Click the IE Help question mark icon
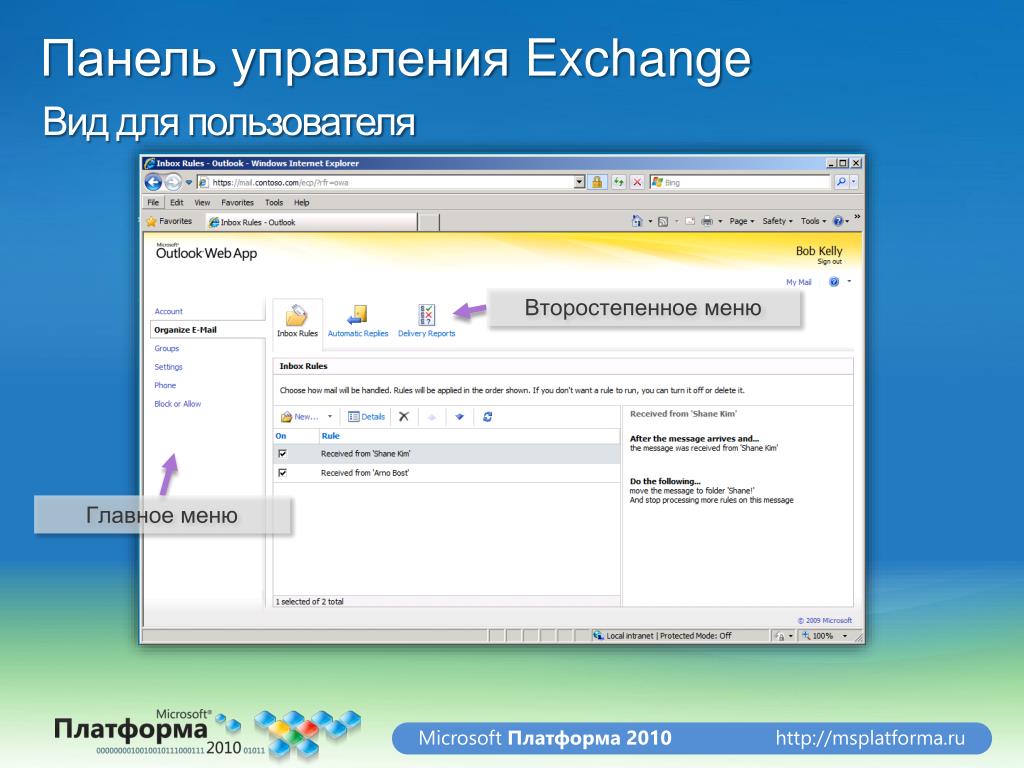Screen dimensions: 1024x768 click(838, 221)
